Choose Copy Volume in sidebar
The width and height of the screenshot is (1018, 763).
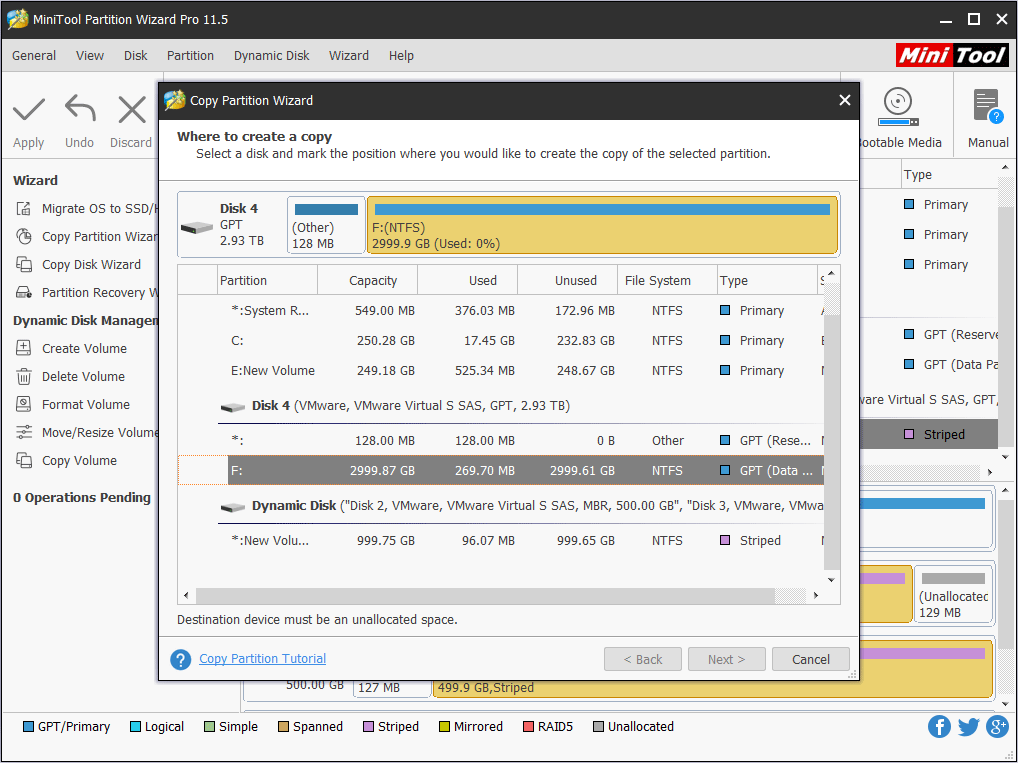[x=66, y=460]
